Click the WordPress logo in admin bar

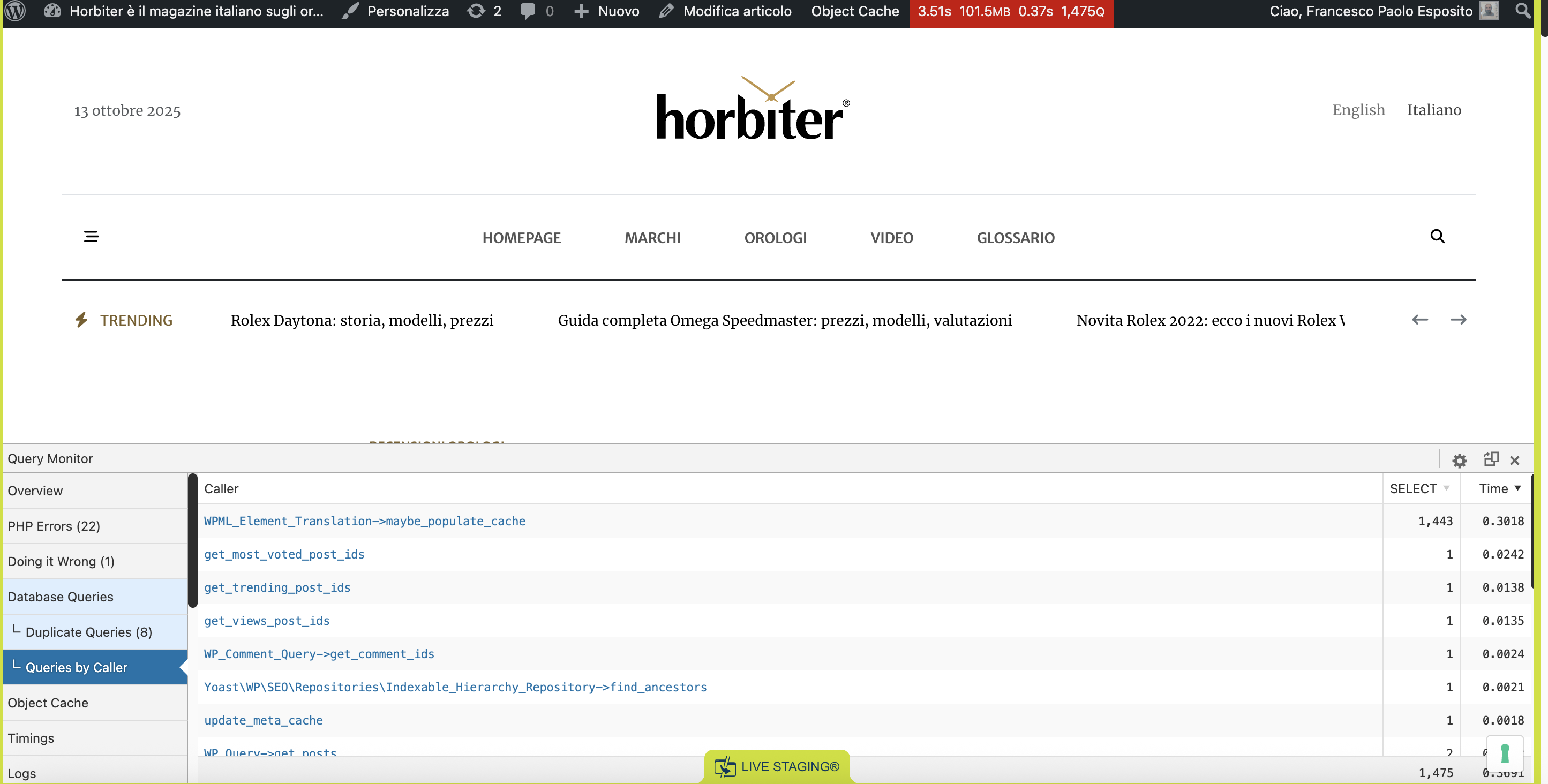(x=16, y=11)
